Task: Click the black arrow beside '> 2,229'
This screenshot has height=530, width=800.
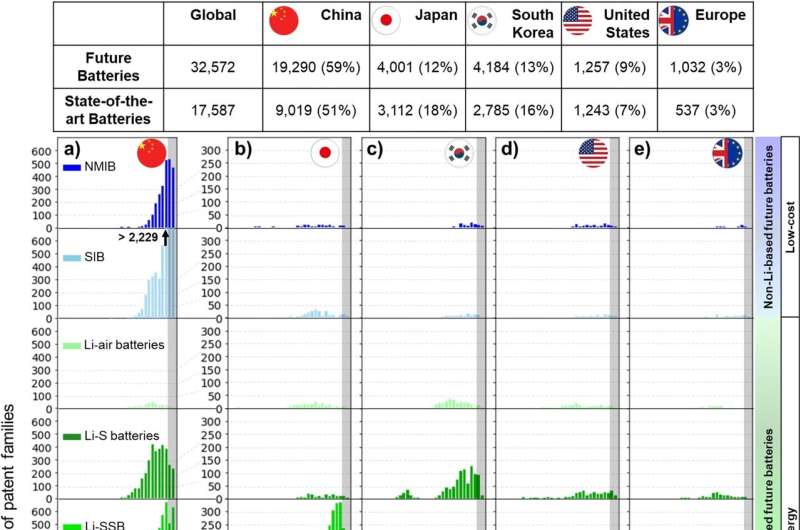Action: pyautogui.click(x=165, y=237)
